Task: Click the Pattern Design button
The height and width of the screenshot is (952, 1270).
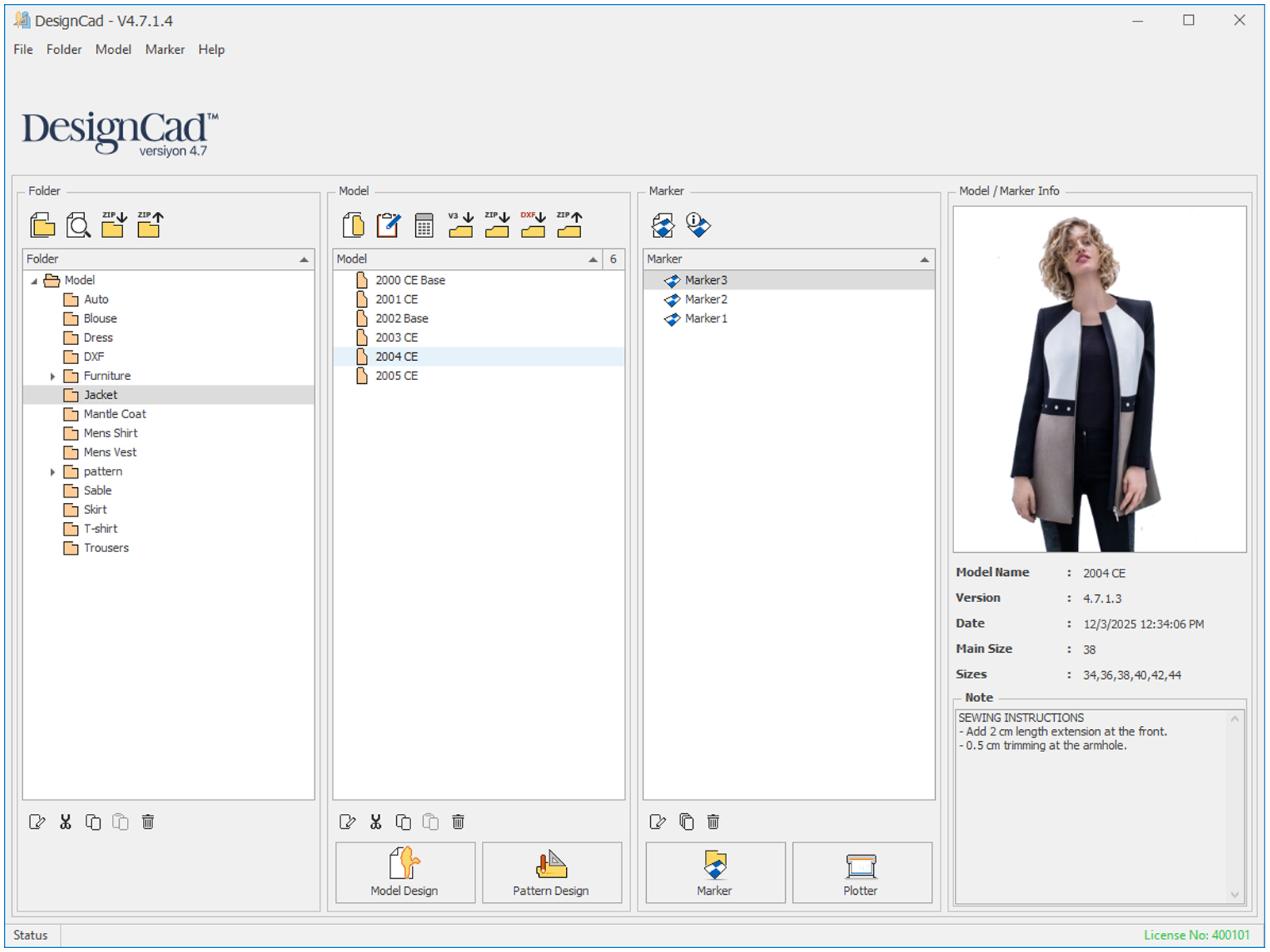Action: 551,873
